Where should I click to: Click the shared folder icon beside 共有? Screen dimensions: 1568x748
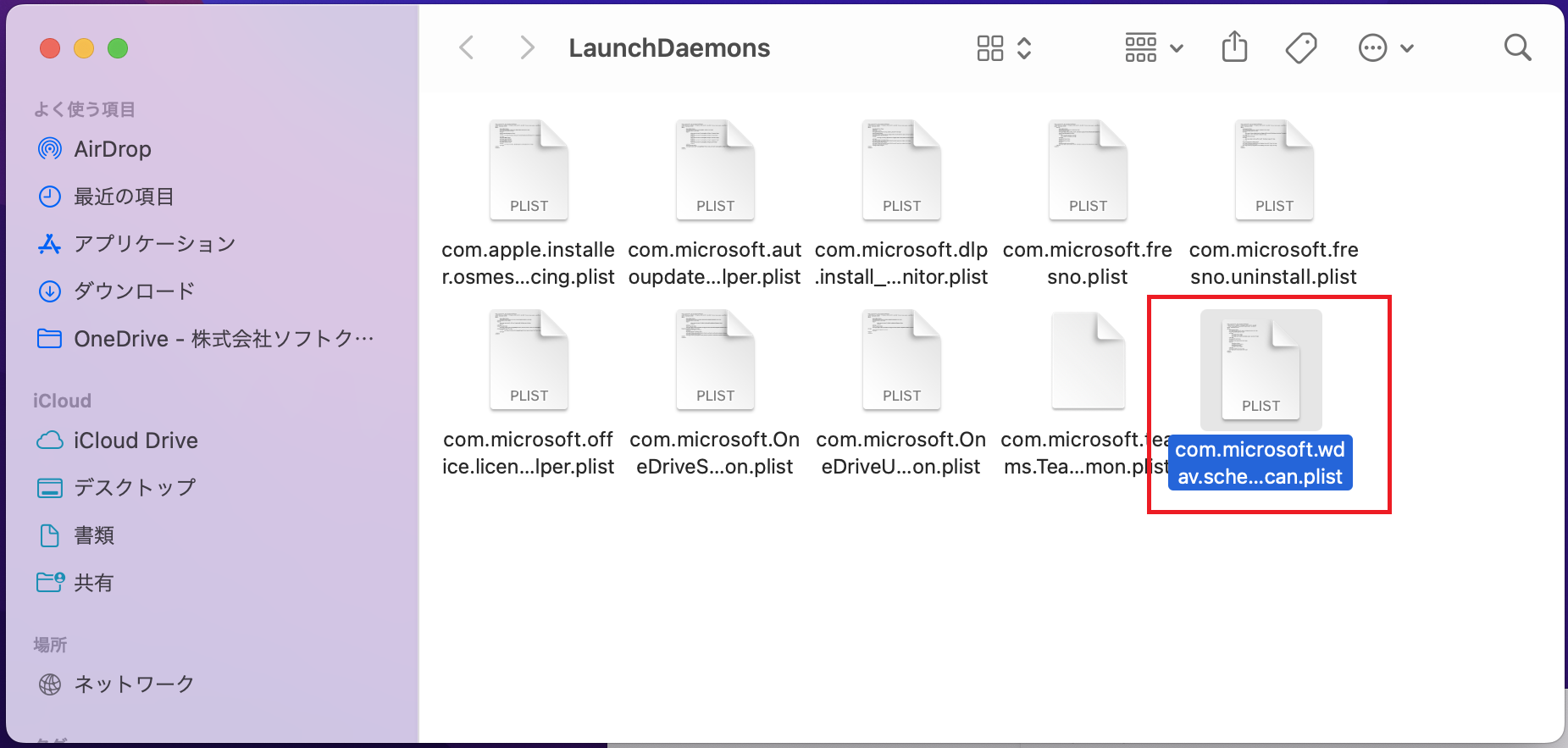(50, 583)
